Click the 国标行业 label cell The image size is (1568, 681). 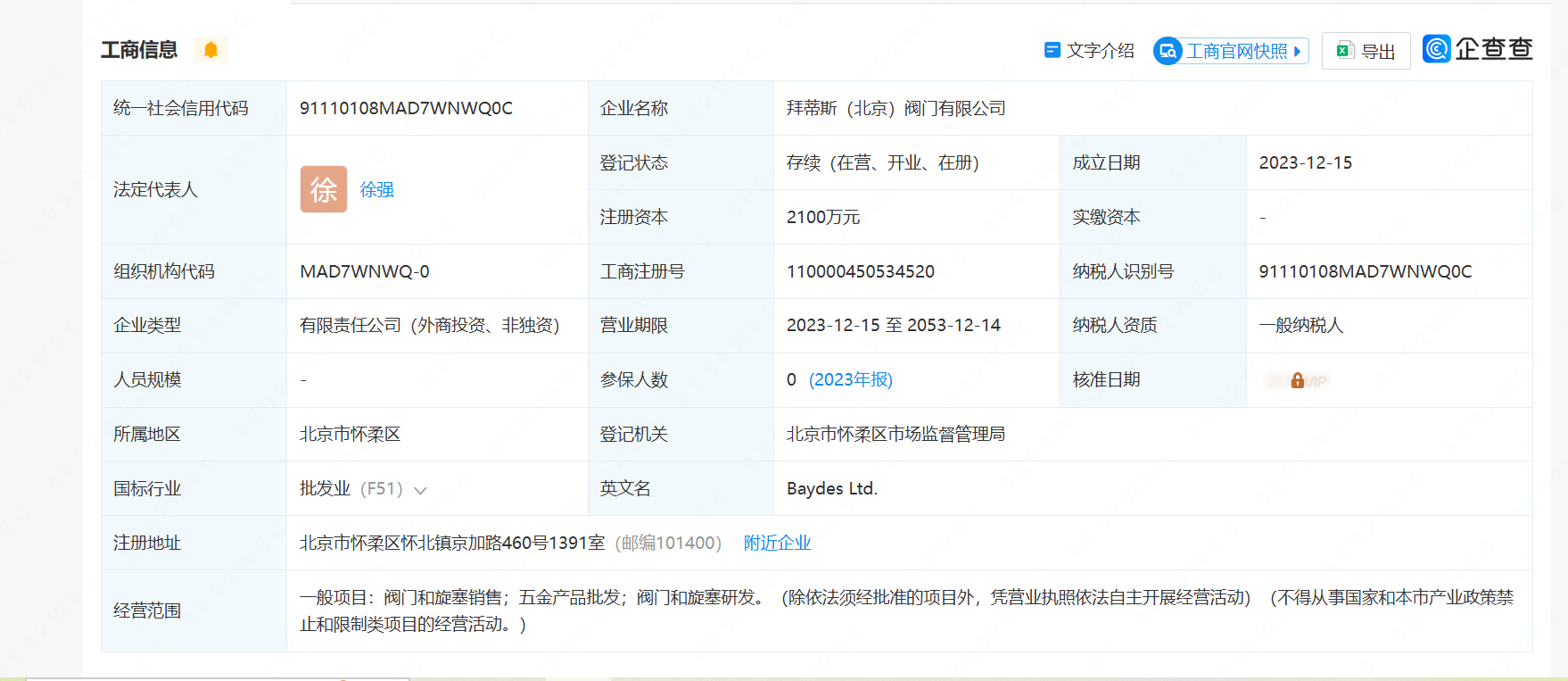click(x=194, y=488)
